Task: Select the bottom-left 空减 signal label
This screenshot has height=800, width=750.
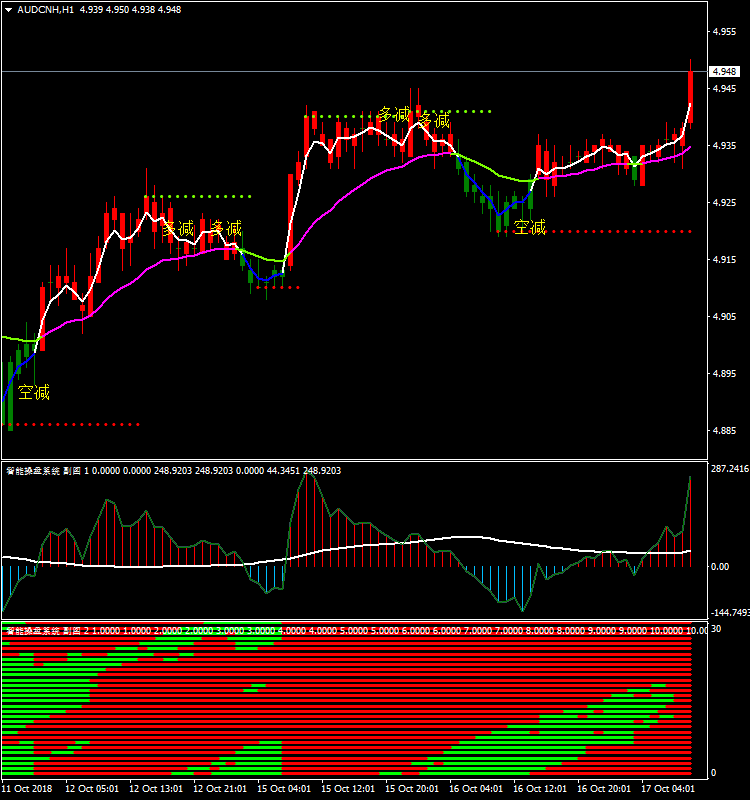Action: coord(34,392)
